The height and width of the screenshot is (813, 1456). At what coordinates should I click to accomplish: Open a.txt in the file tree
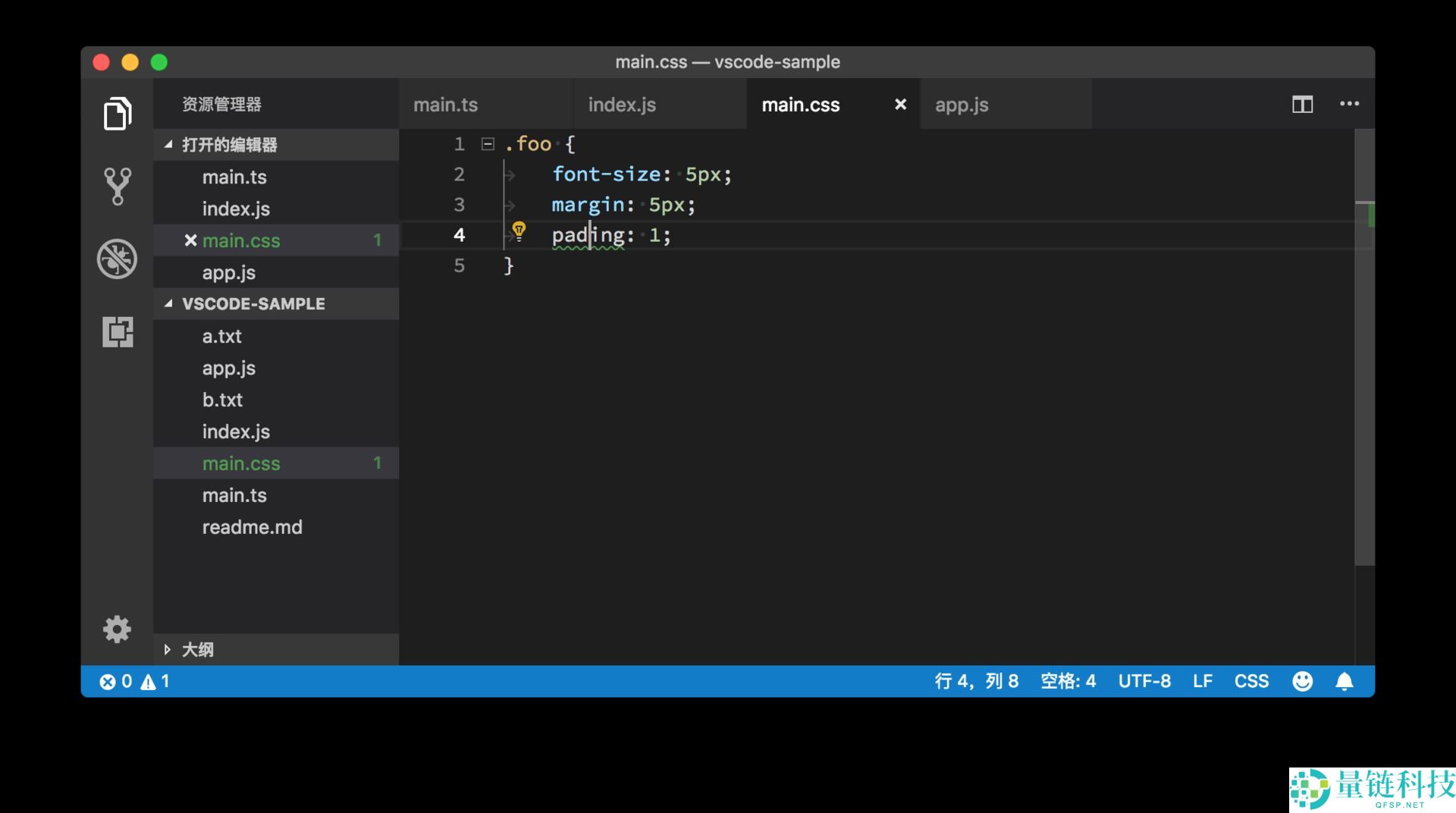click(x=276, y=336)
